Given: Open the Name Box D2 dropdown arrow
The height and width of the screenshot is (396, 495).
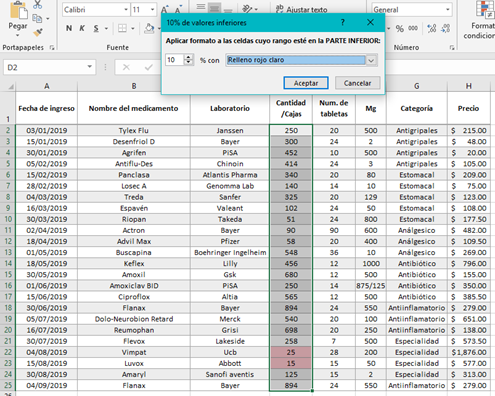Looking at the screenshot, I should click(89, 67).
